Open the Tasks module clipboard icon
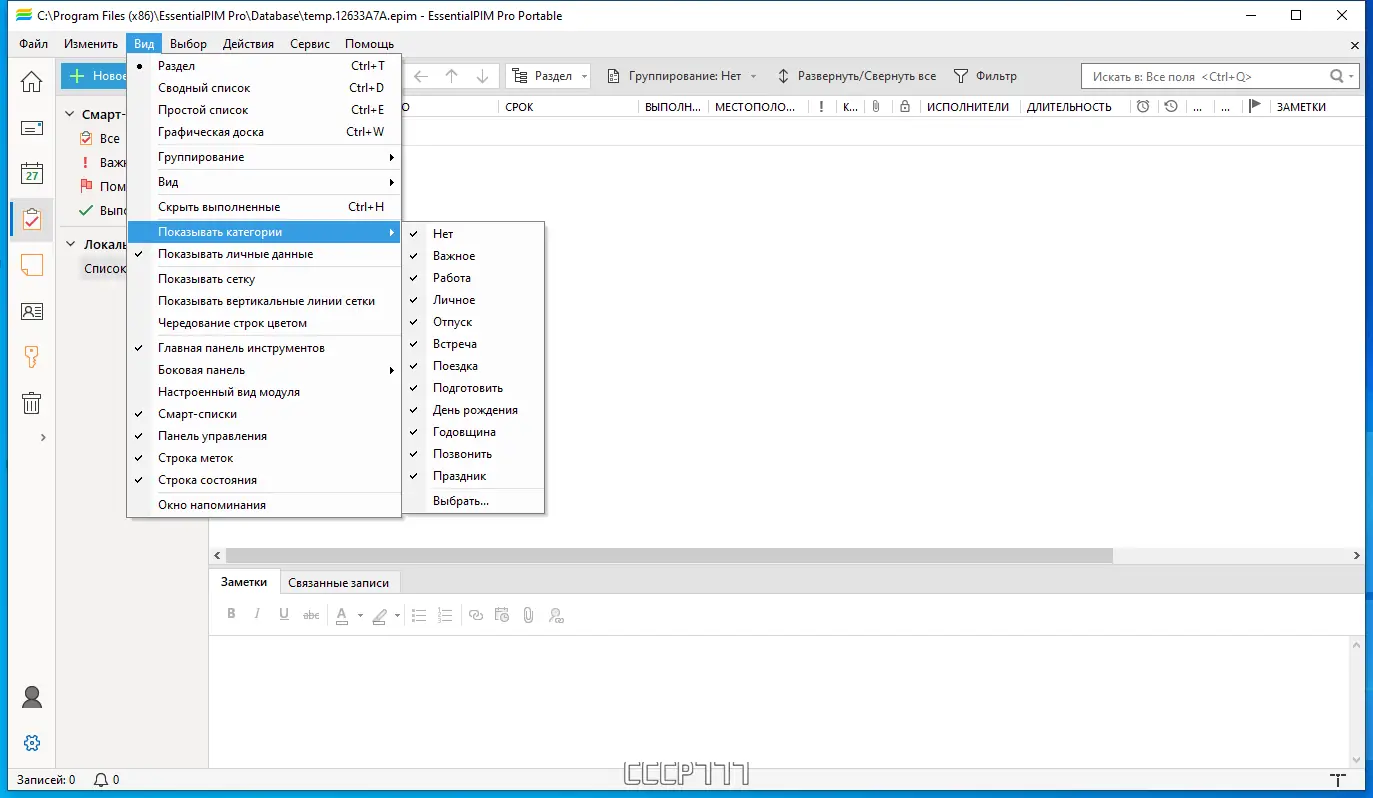 pyautogui.click(x=32, y=219)
